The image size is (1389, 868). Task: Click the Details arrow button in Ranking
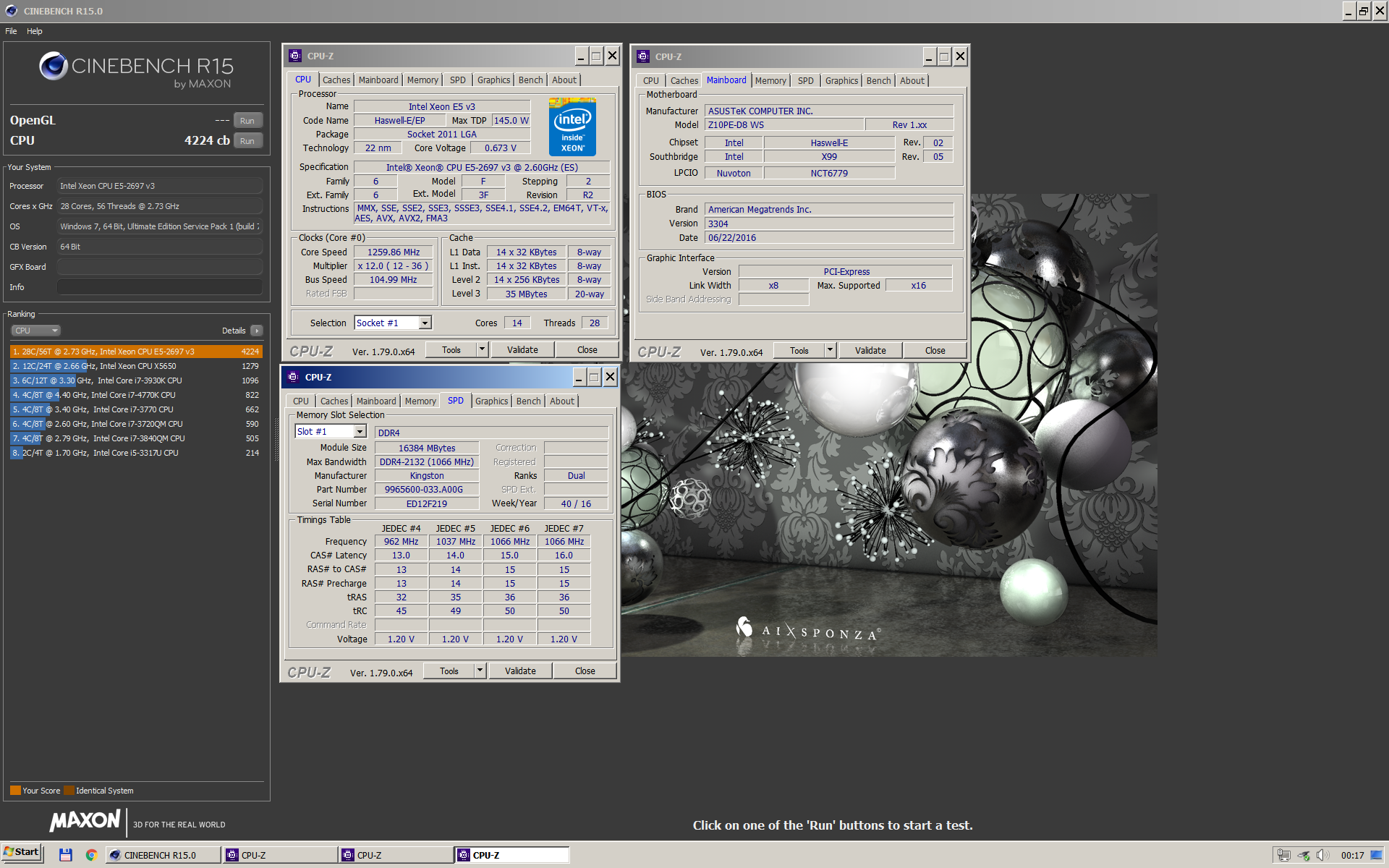257,331
